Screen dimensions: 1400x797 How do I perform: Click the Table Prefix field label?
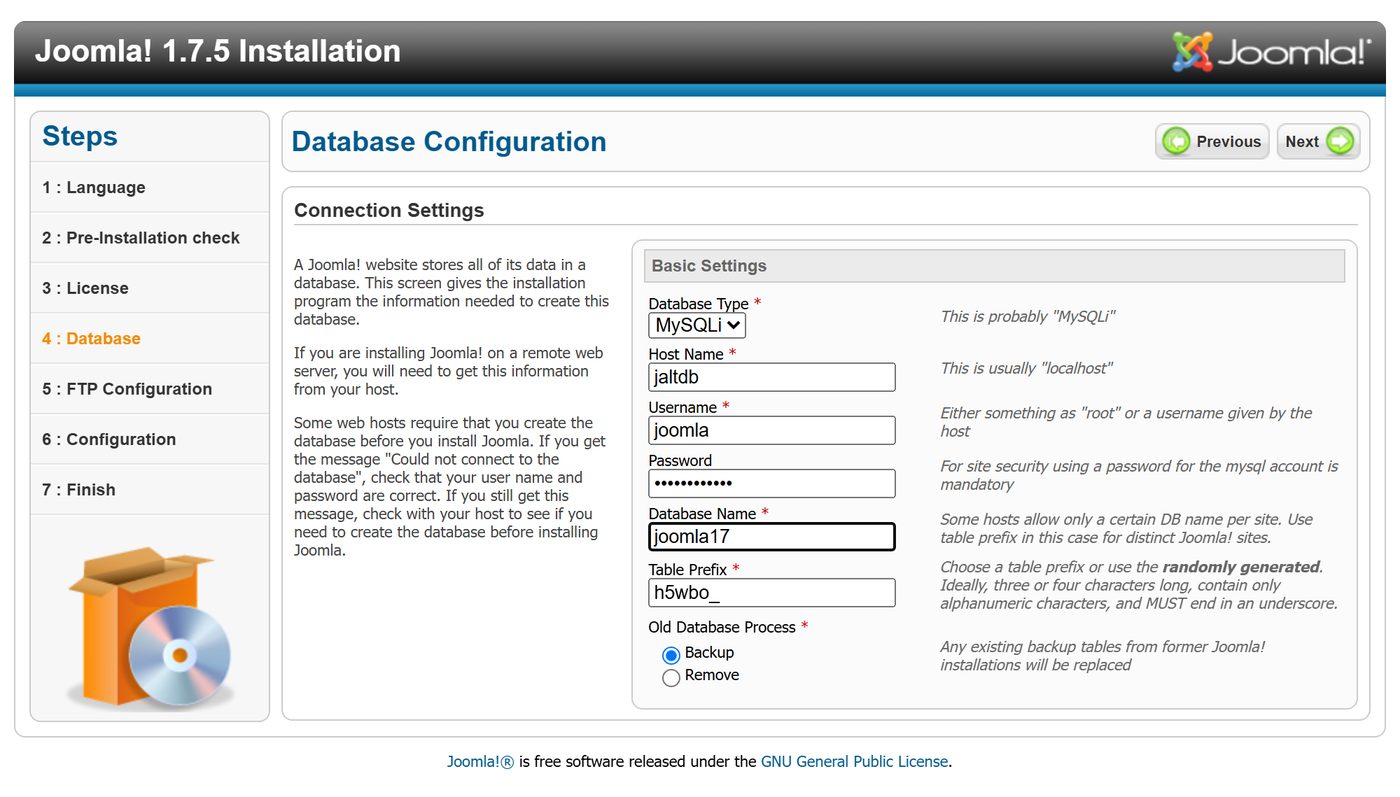[694, 569]
